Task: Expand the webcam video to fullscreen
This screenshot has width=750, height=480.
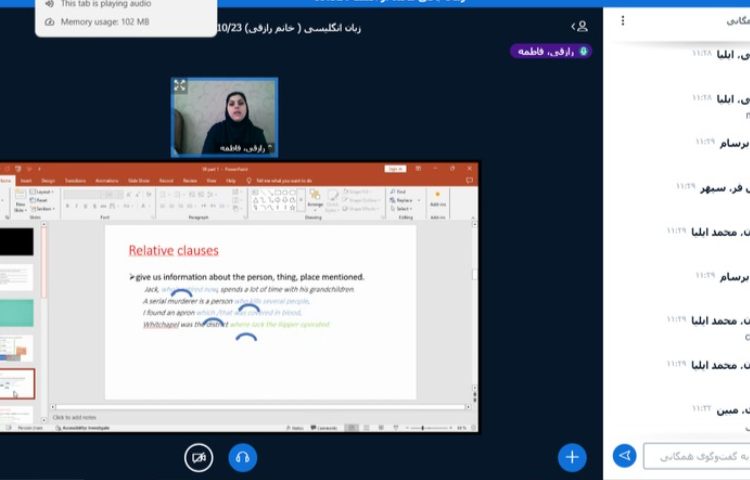Action: point(180,86)
